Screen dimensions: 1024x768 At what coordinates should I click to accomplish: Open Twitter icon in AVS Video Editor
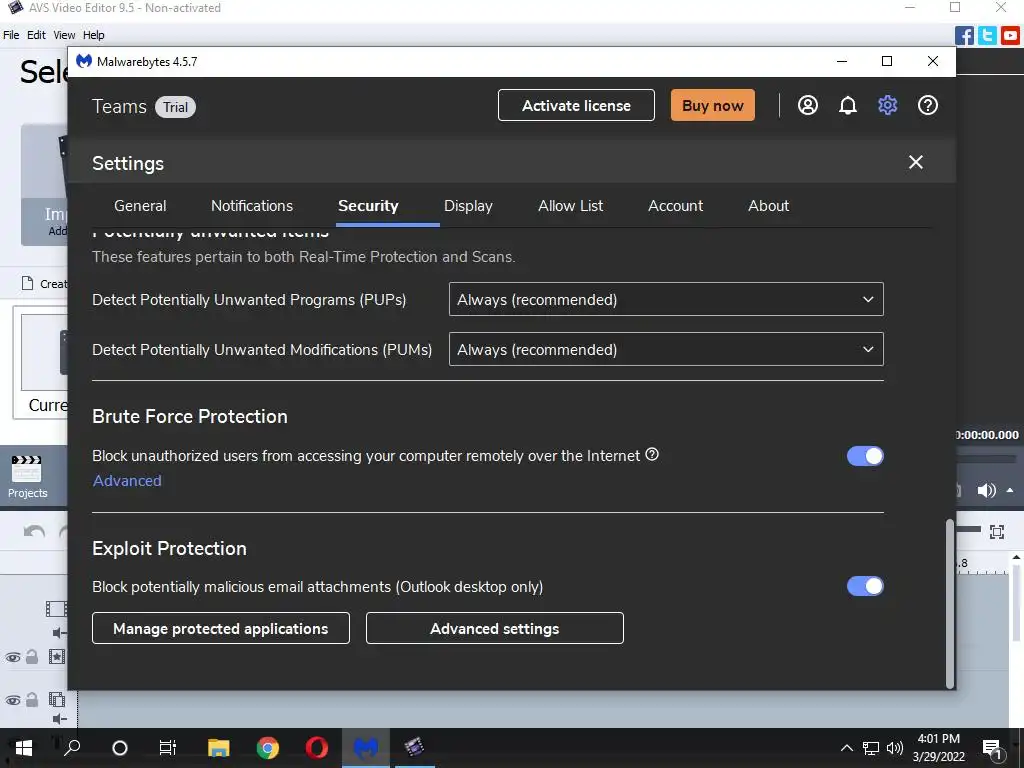click(987, 35)
